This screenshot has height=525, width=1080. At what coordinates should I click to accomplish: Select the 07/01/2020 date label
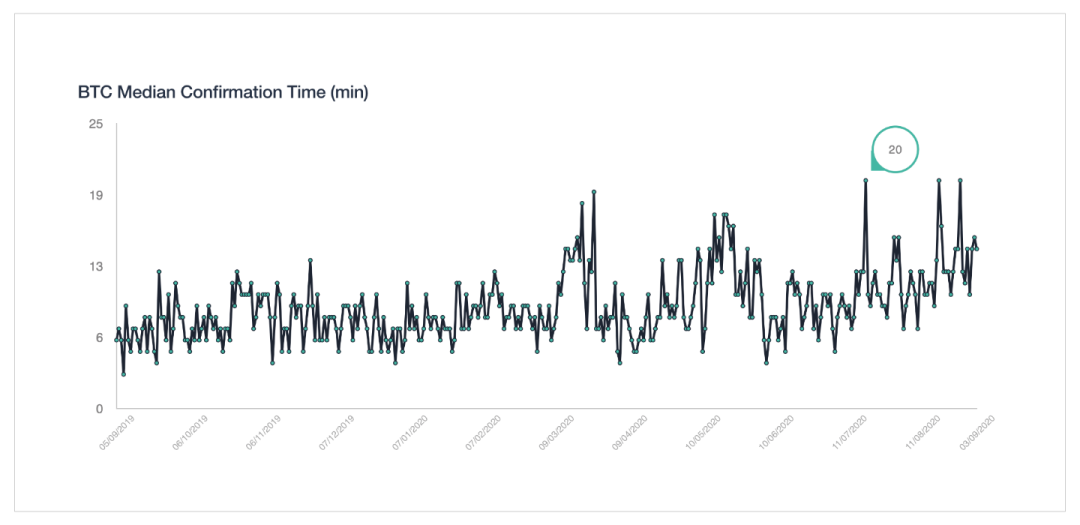[x=413, y=432]
